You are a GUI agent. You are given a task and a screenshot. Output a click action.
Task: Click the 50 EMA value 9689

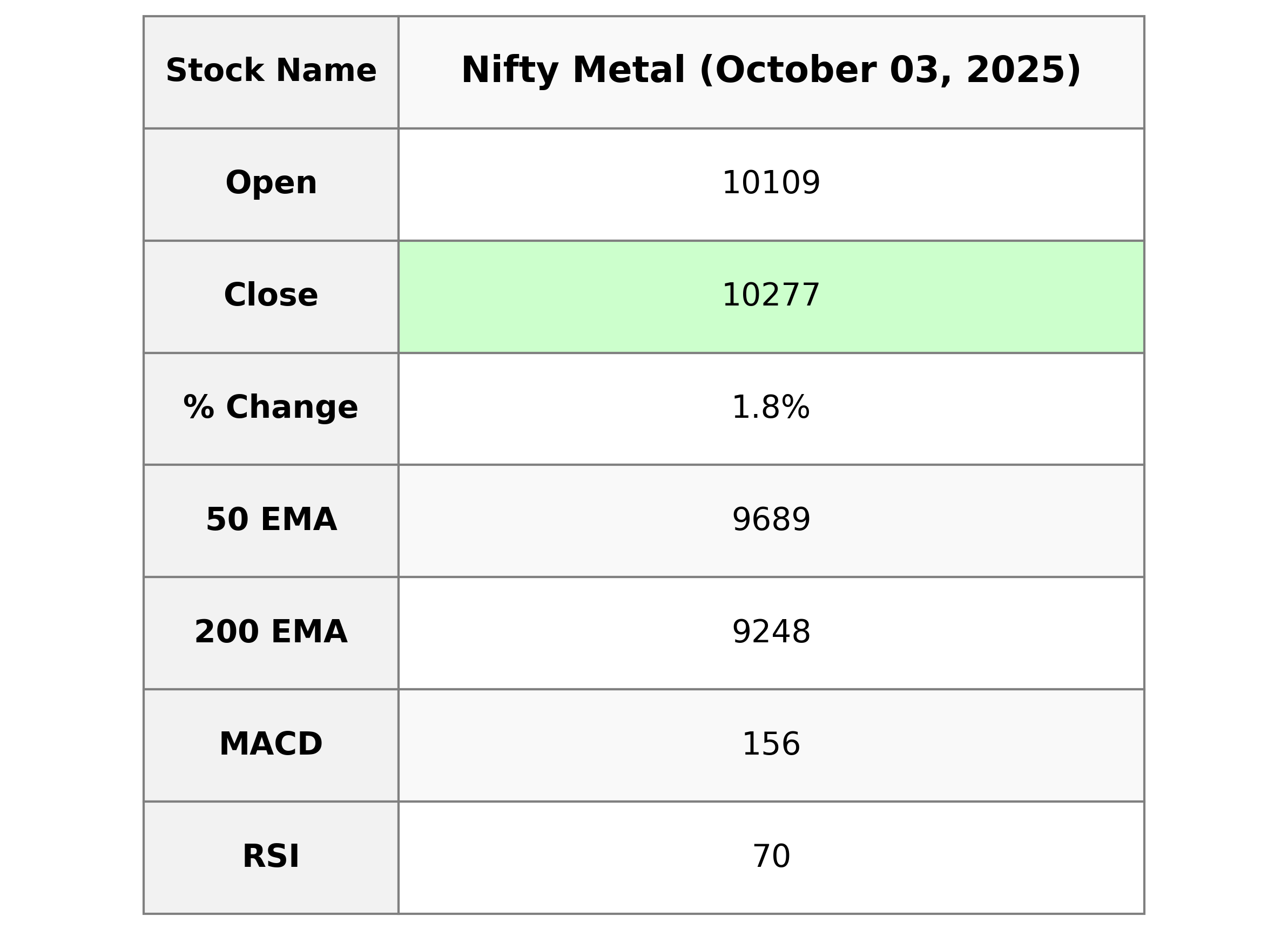pos(771,519)
